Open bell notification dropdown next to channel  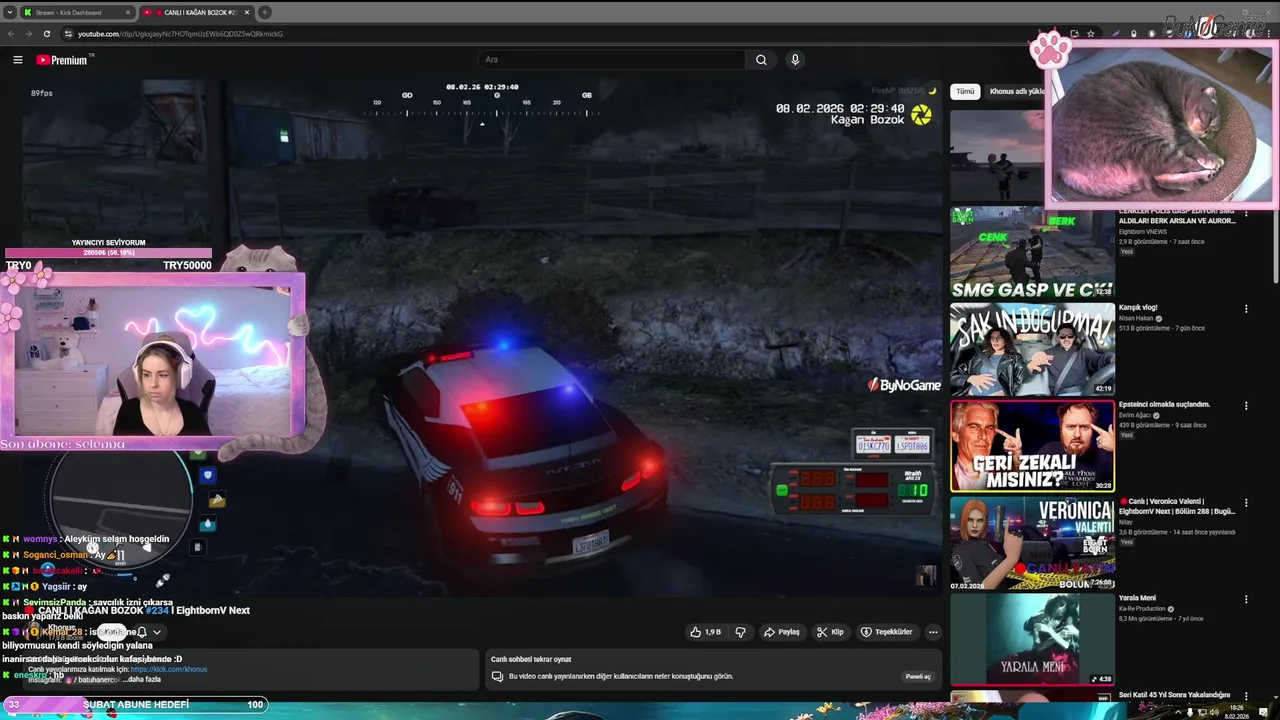[149, 632]
